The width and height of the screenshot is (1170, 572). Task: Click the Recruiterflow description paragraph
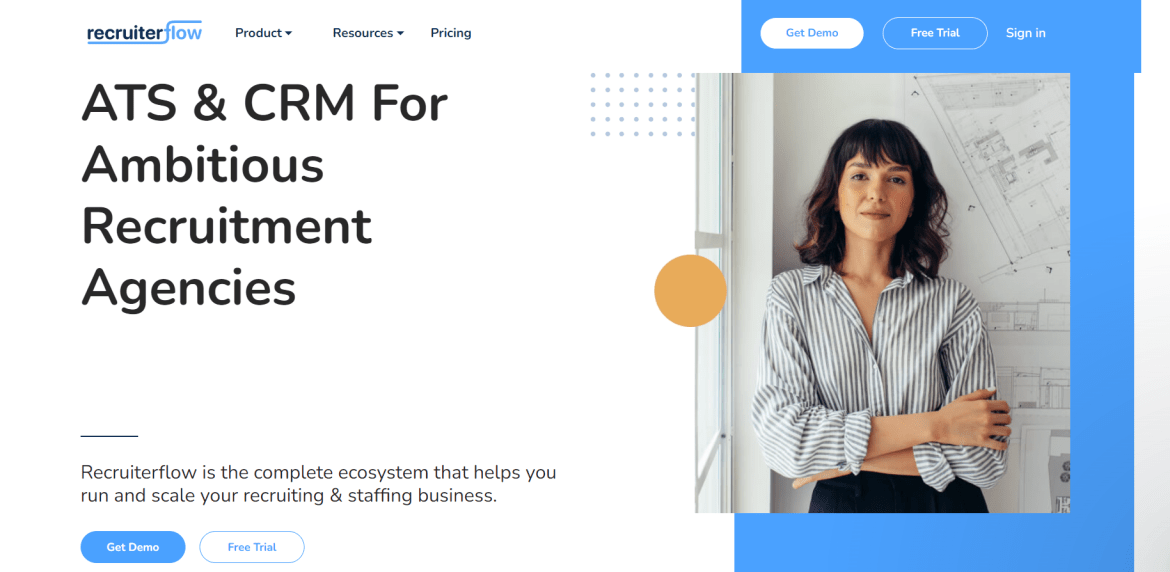click(319, 484)
